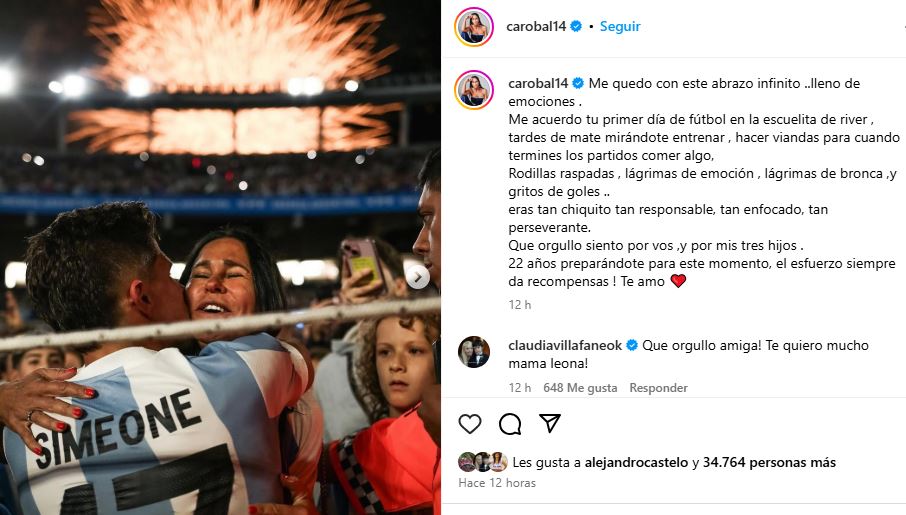This screenshot has height=515, width=906.
Task: Open comments via speech bubble icon
Action: (510, 424)
